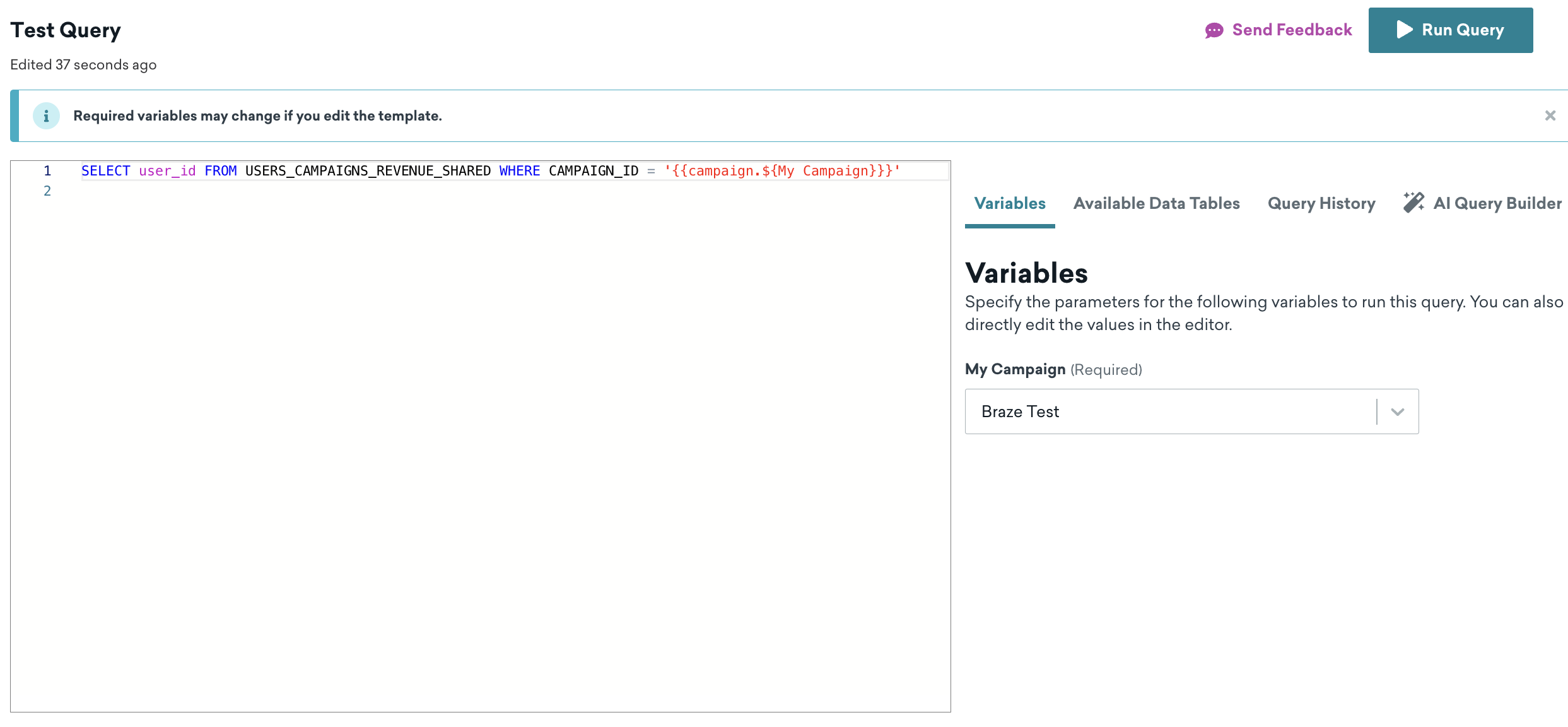Click line number 2 in the gutter

coord(47,191)
